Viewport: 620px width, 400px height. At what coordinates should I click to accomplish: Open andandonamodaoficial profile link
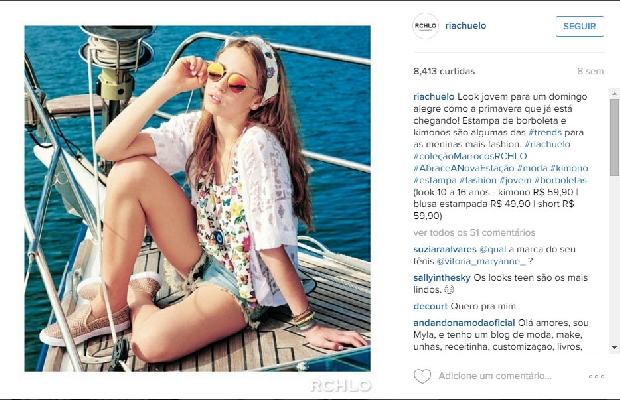pos(464,323)
